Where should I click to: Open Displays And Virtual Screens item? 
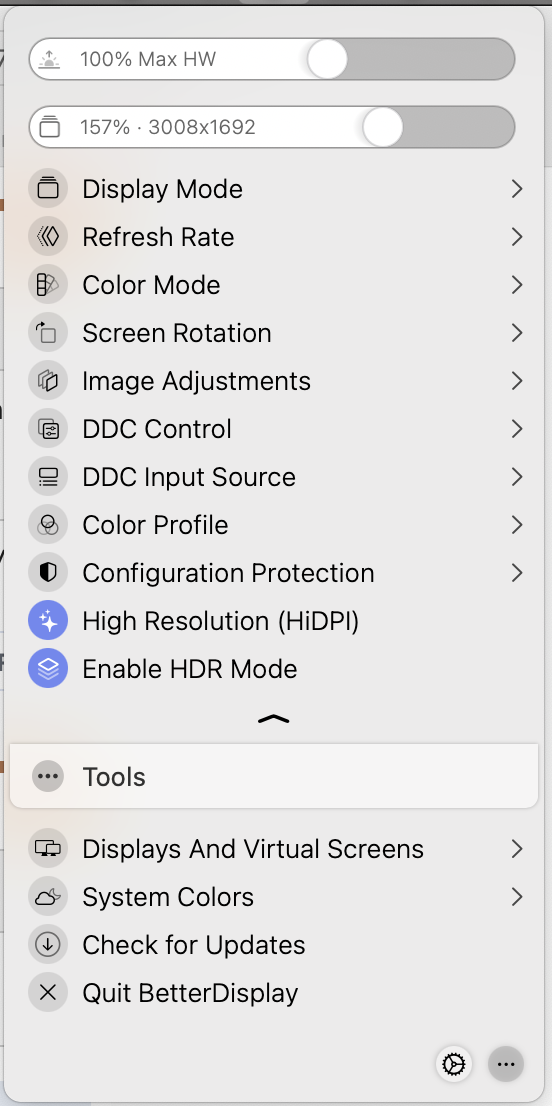(x=276, y=849)
